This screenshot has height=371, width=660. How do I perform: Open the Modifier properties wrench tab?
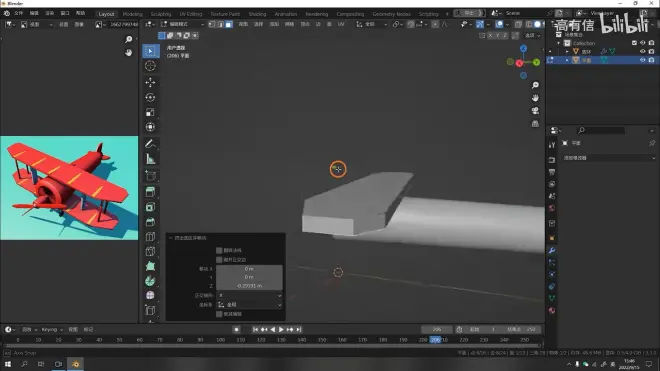(552, 251)
